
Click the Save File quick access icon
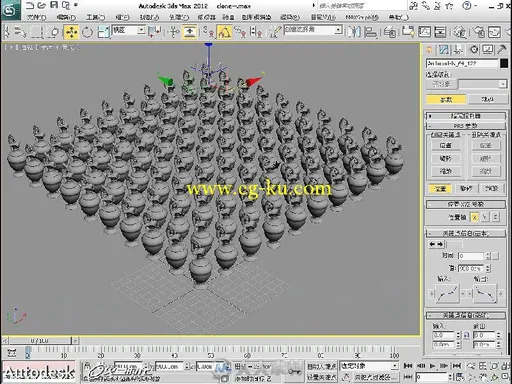pos(54,5)
